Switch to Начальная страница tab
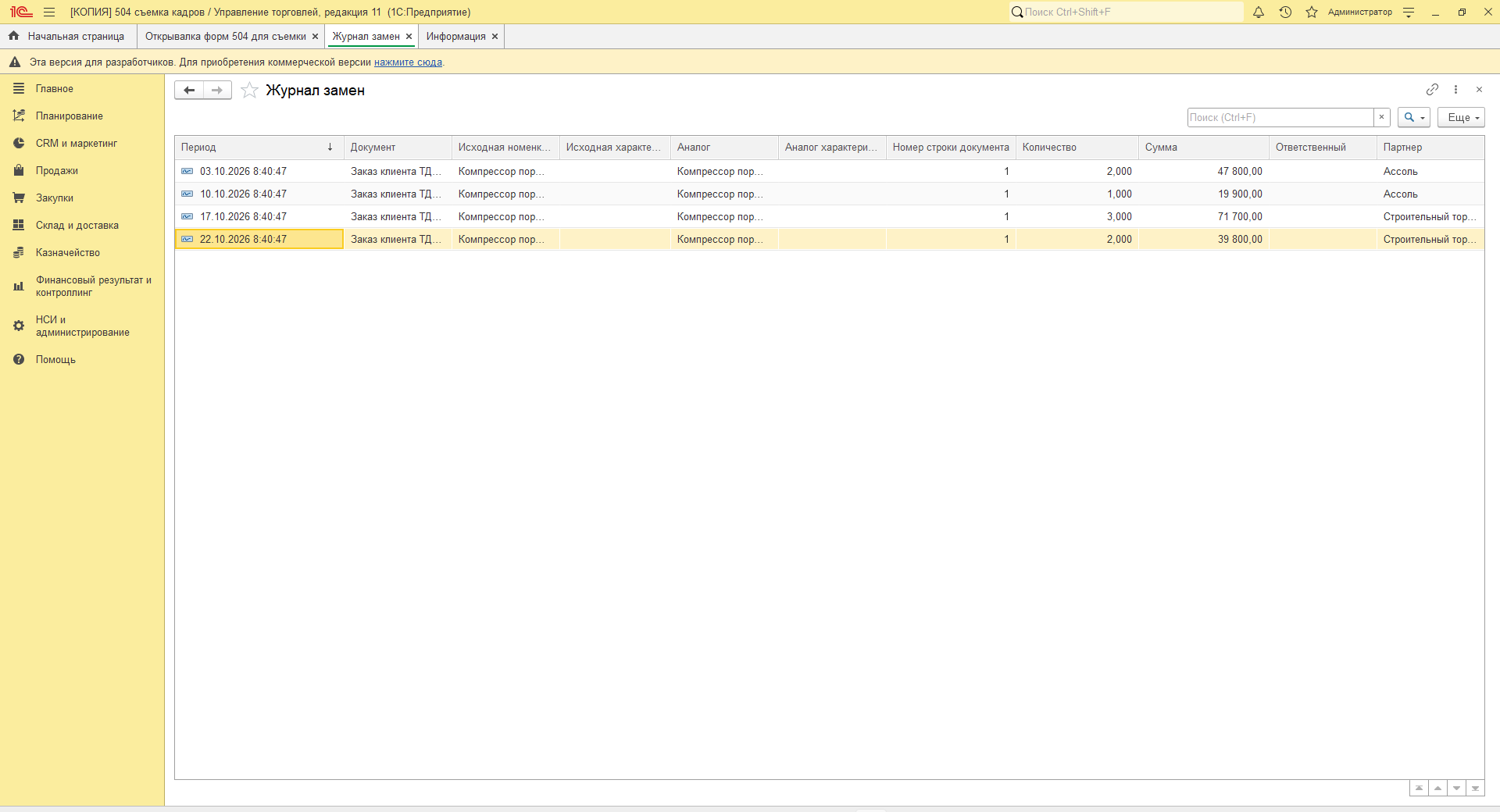 click(x=67, y=37)
